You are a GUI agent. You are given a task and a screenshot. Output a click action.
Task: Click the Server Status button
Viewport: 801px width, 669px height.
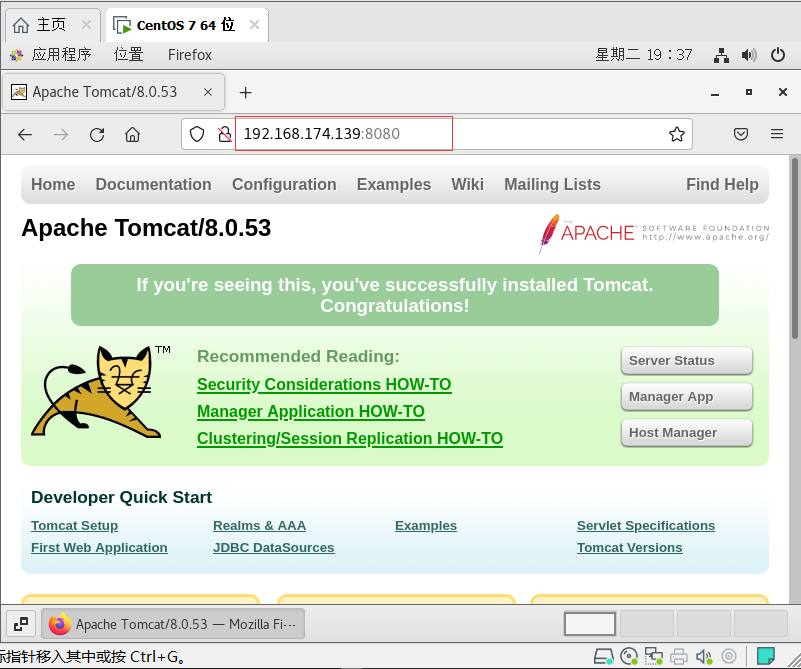click(687, 361)
